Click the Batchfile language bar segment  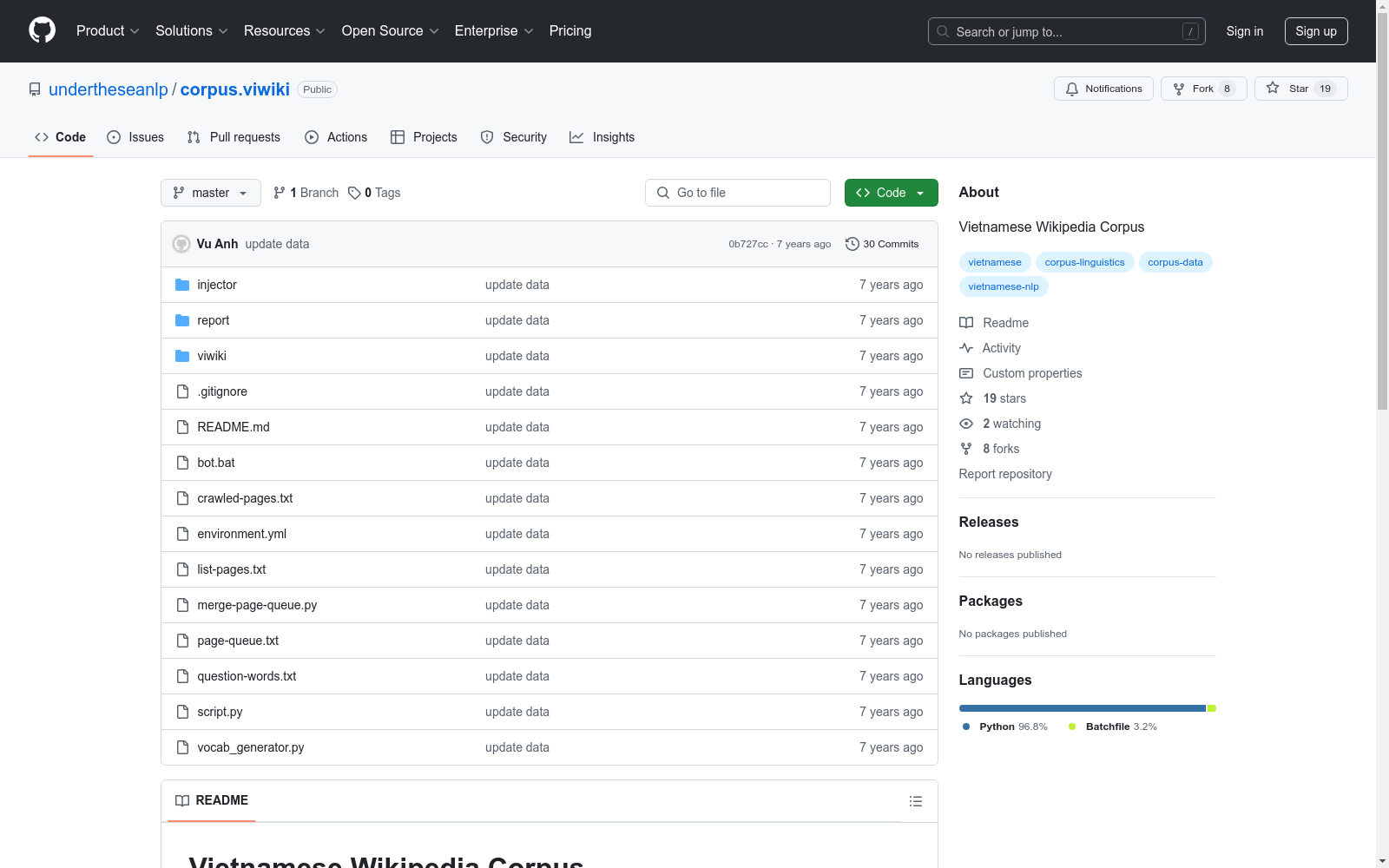coord(1212,708)
